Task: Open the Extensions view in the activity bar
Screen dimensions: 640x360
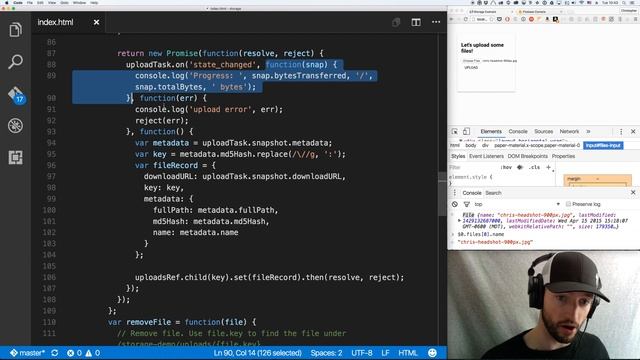Action: [16, 158]
